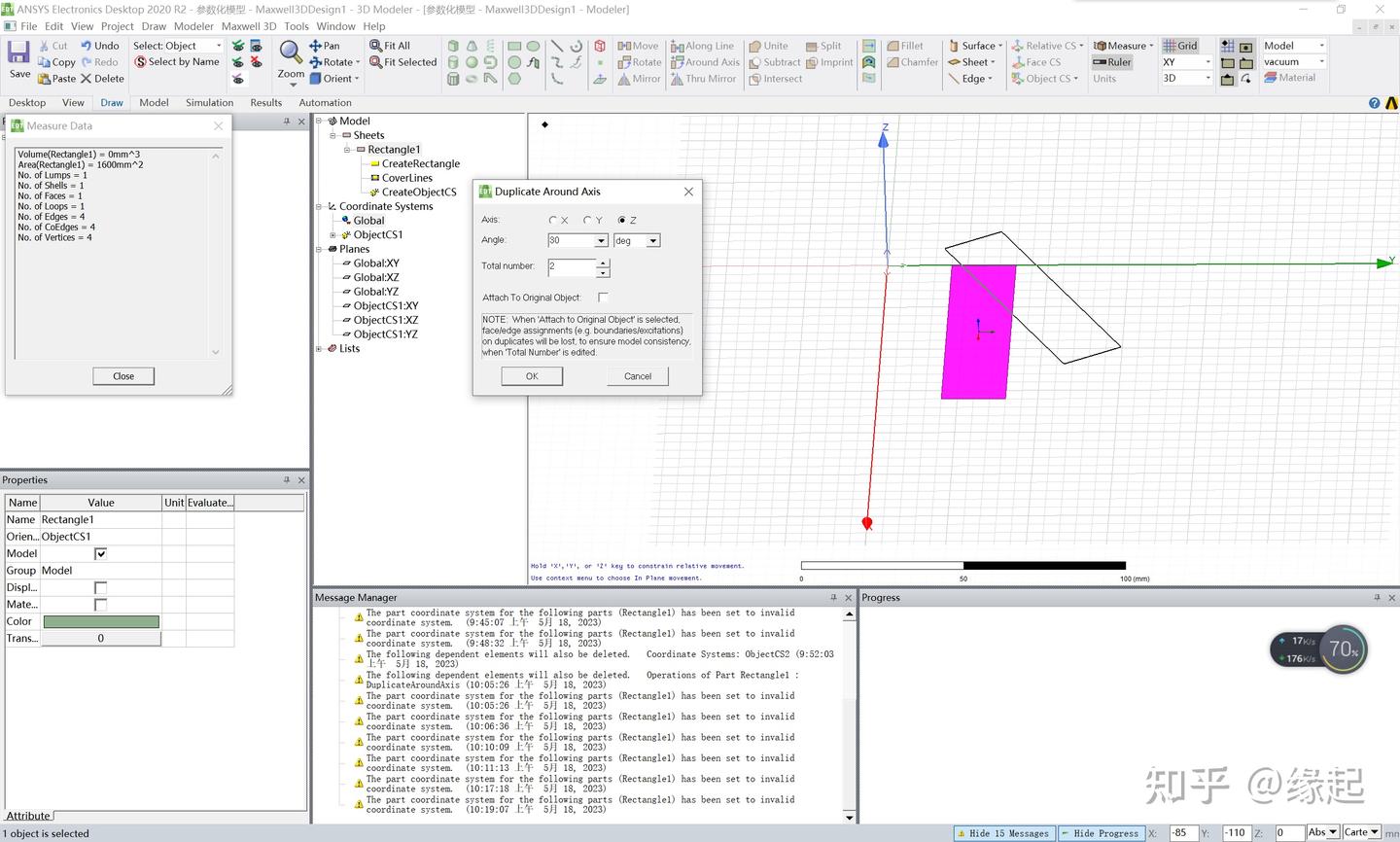The image size is (1400, 842).
Task: Enable Attach To Original Object checkbox
Action: tap(603, 298)
